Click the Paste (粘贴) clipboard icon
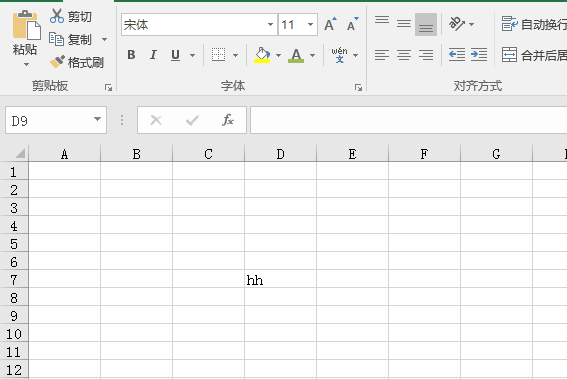The width and height of the screenshot is (567, 379). (26, 25)
